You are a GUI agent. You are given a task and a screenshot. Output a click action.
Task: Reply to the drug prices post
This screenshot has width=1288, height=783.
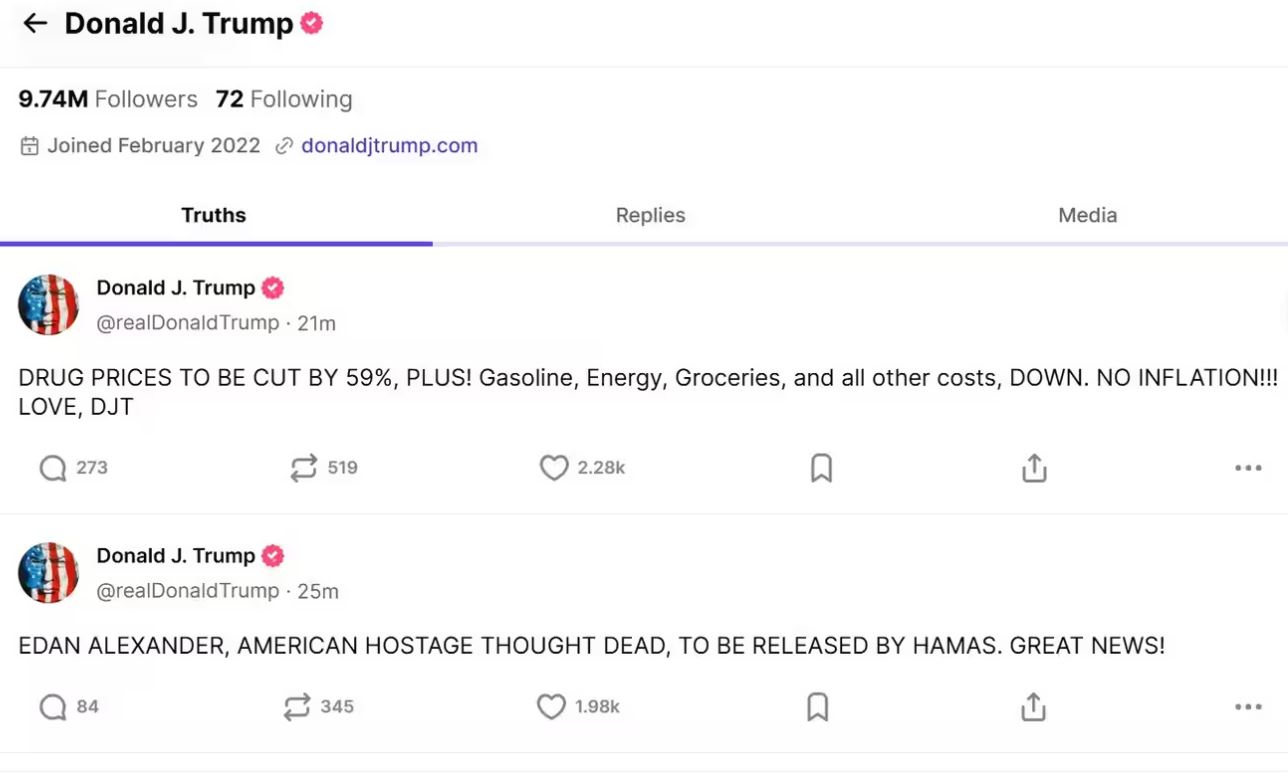[x=53, y=468]
